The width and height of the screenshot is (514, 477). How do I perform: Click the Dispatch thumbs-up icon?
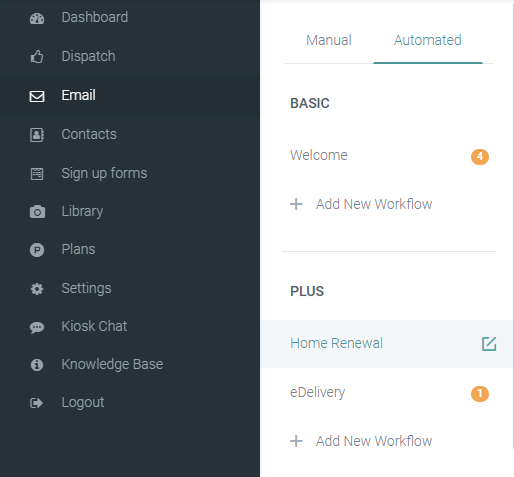37,57
